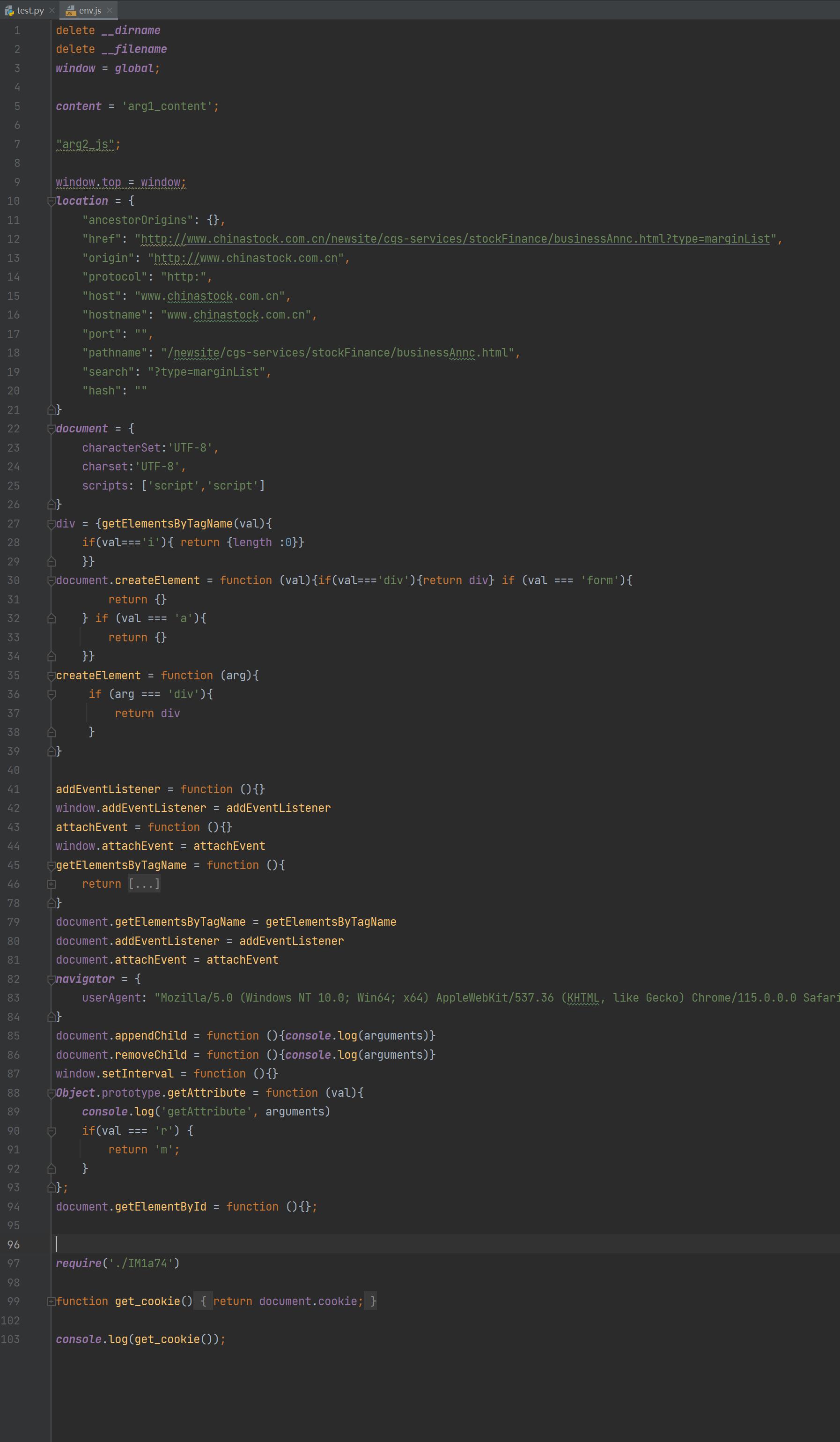Click fold end marker at line 93
Viewport: 840px width, 1442px height.
pos(51,1187)
